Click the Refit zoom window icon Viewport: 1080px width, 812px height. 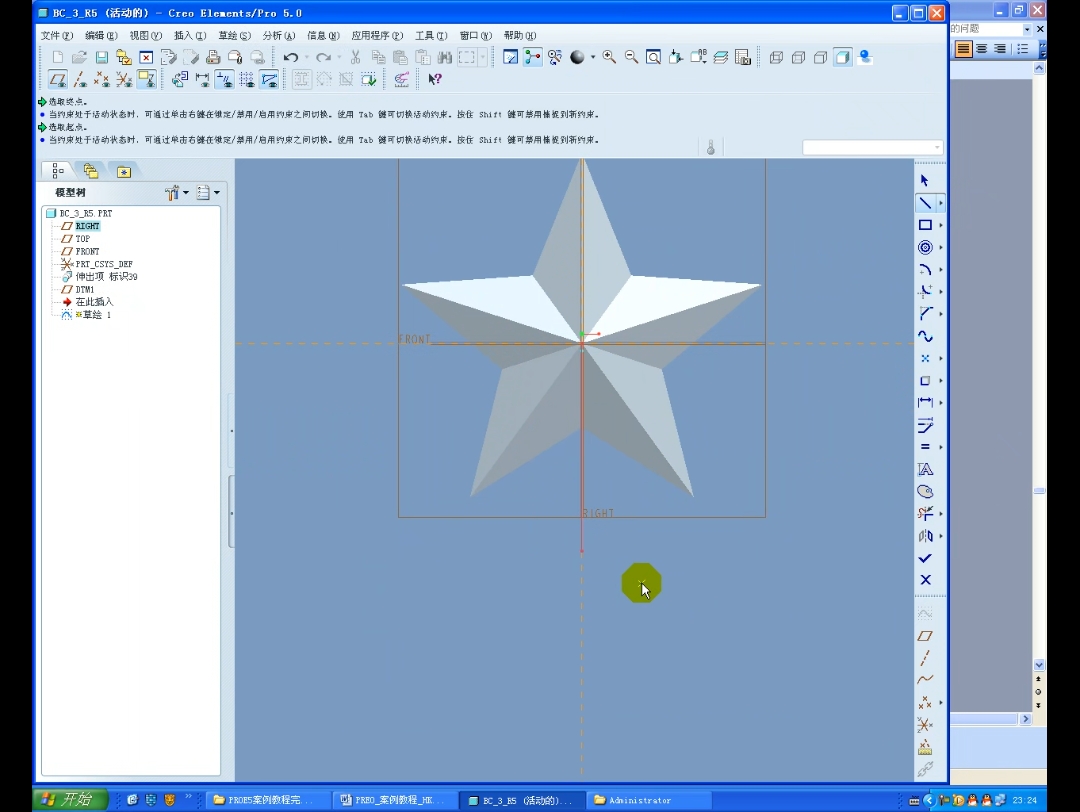coord(653,57)
